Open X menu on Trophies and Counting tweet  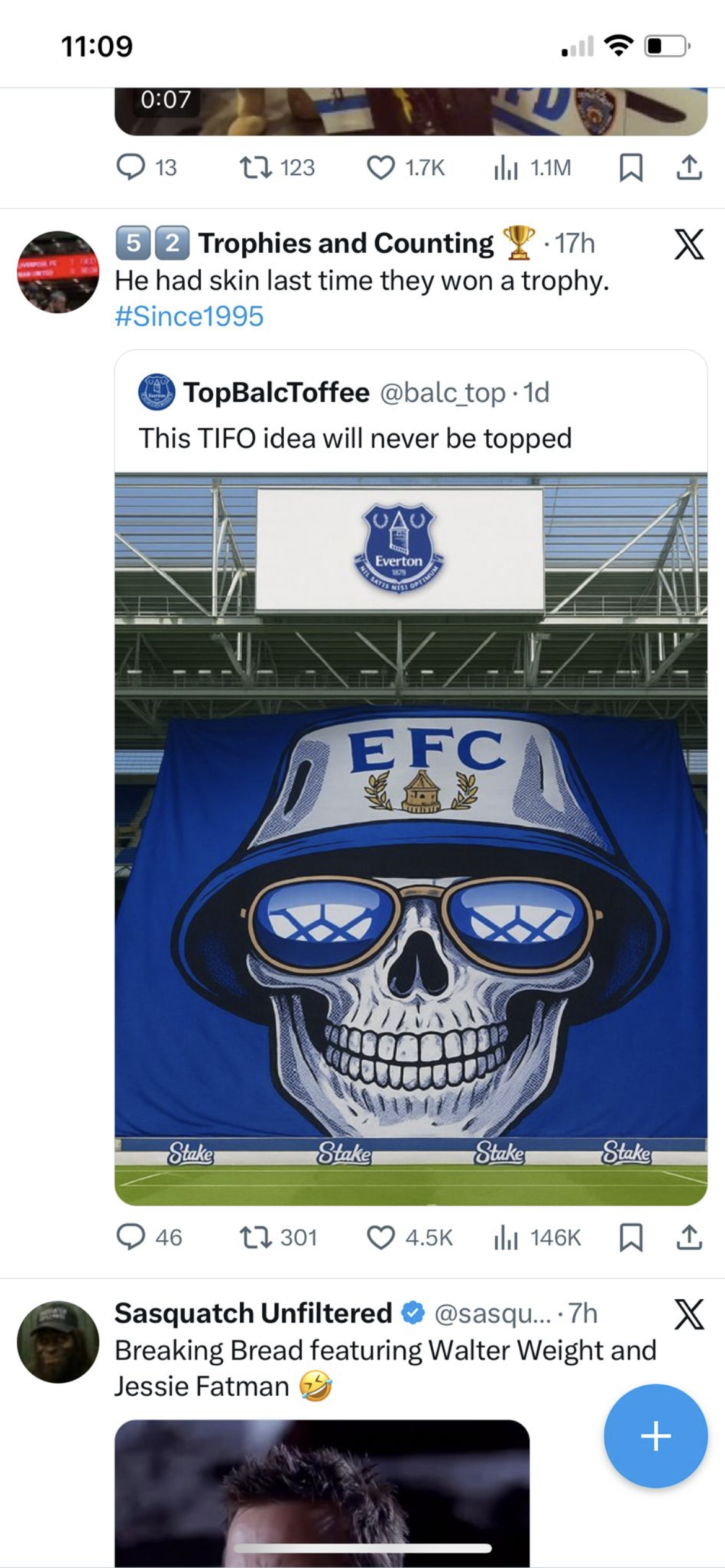689,244
